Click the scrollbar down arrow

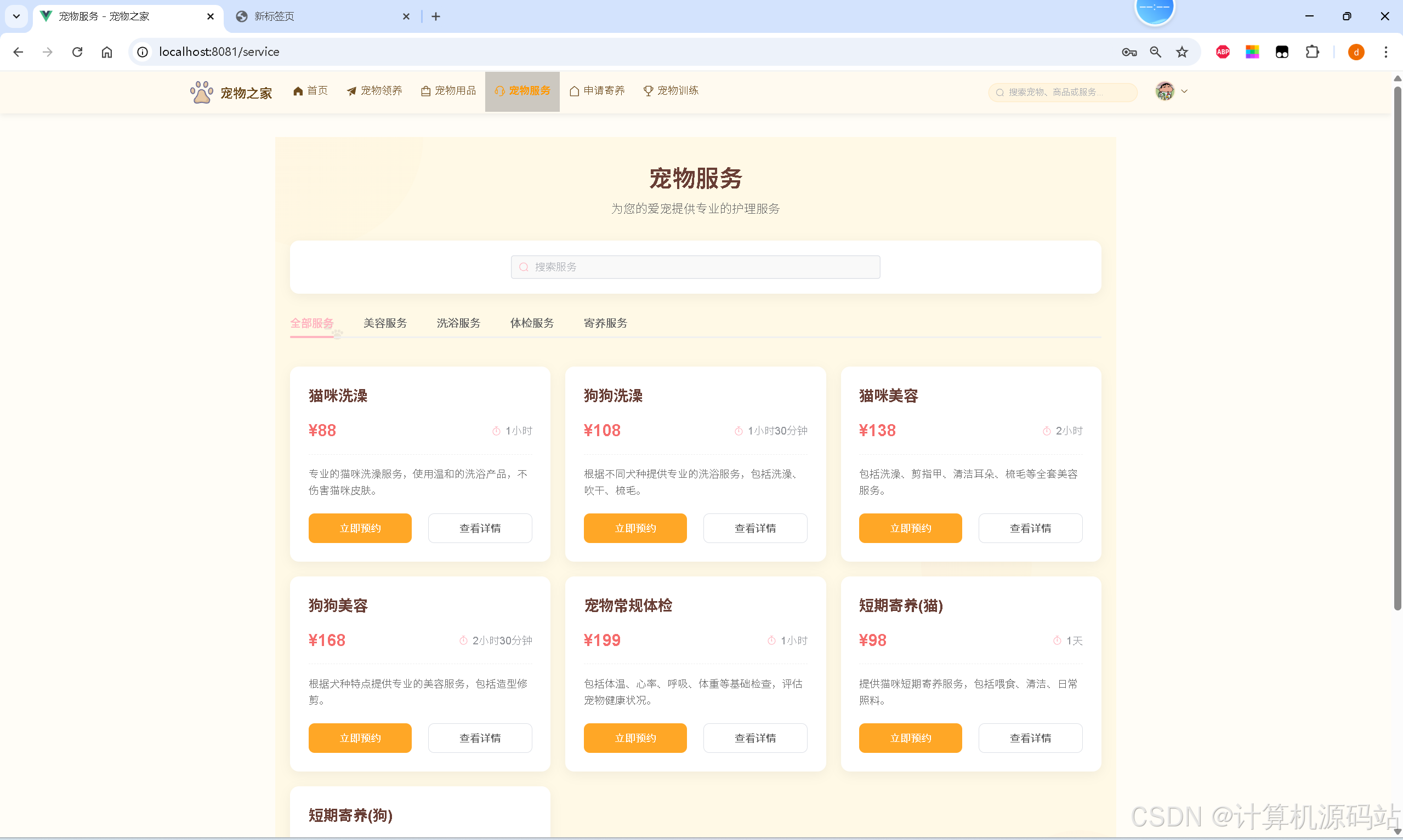click(x=1398, y=832)
